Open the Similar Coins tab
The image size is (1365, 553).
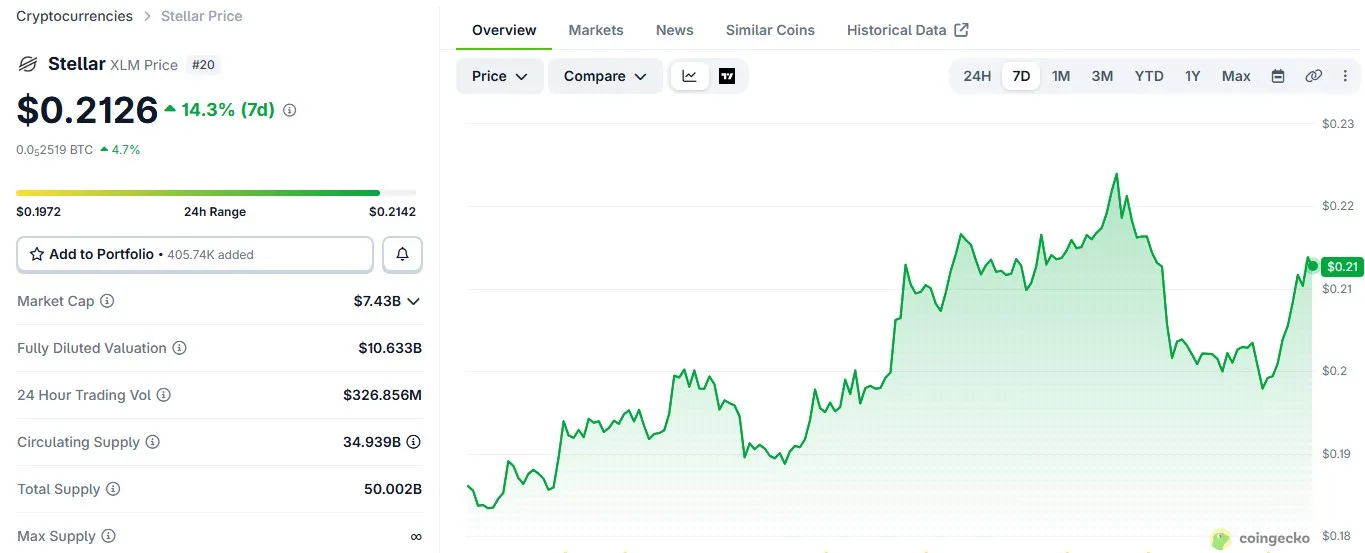(x=770, y=30)
